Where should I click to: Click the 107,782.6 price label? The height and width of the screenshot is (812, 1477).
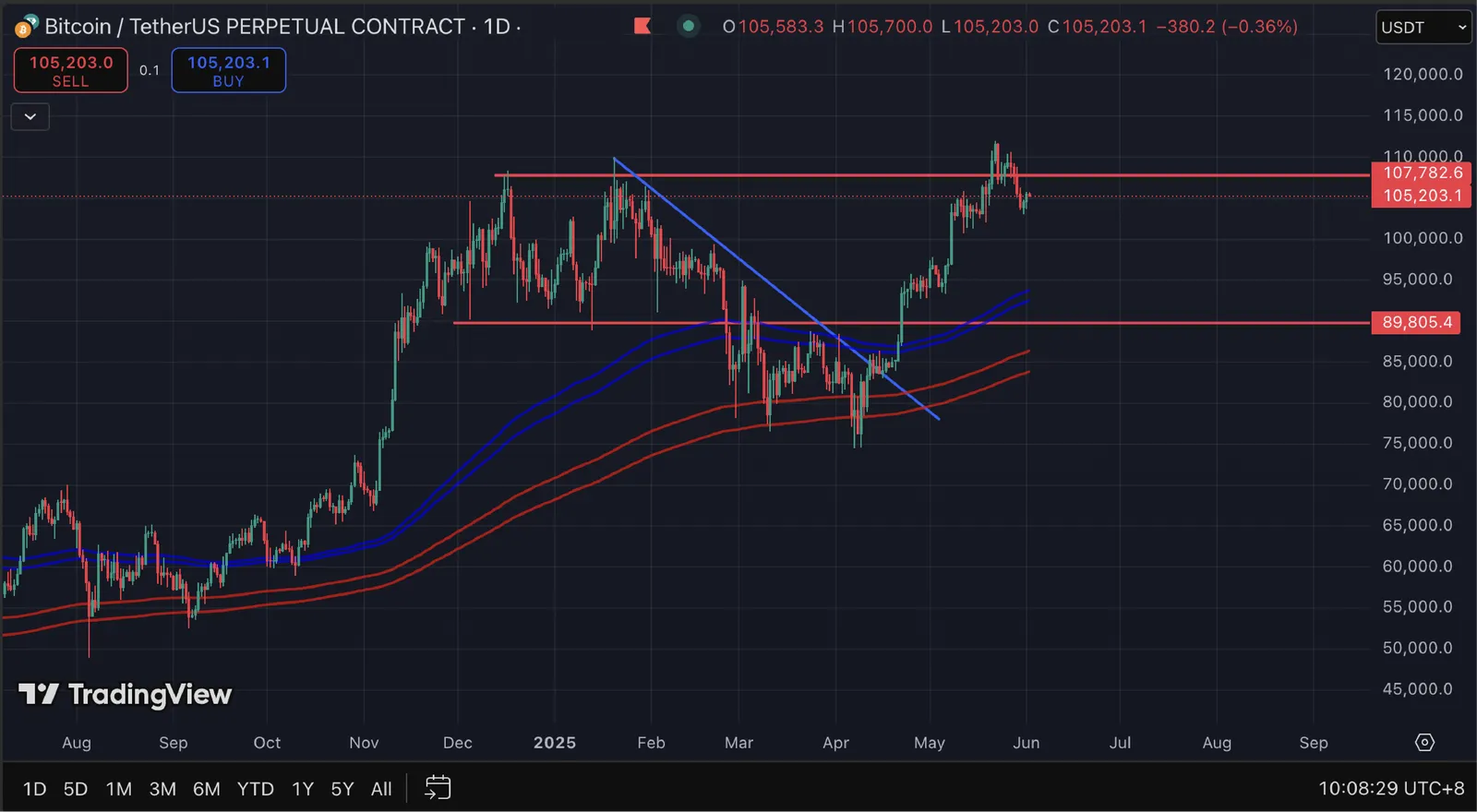(1422, 173)
